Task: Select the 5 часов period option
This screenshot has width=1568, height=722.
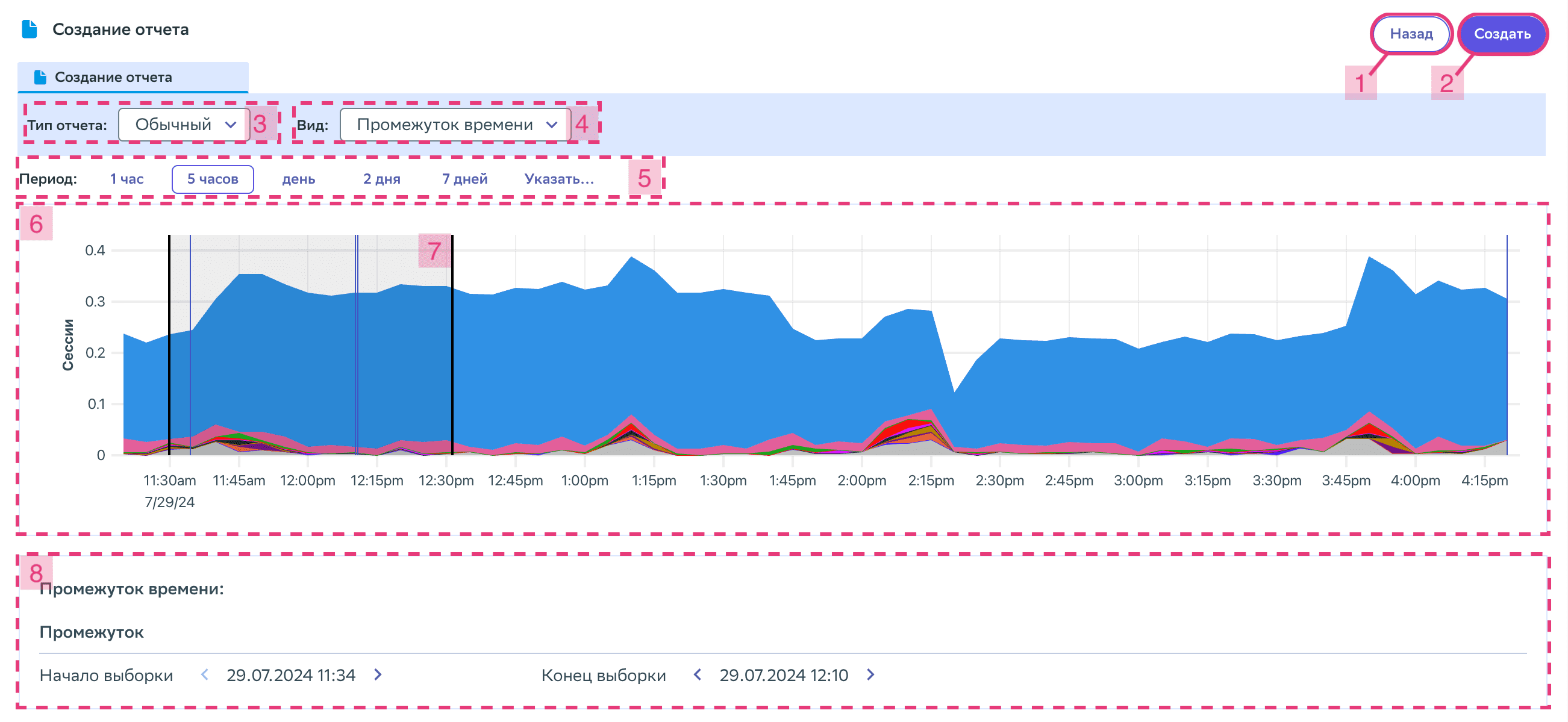Action: [x=213, y=179]
